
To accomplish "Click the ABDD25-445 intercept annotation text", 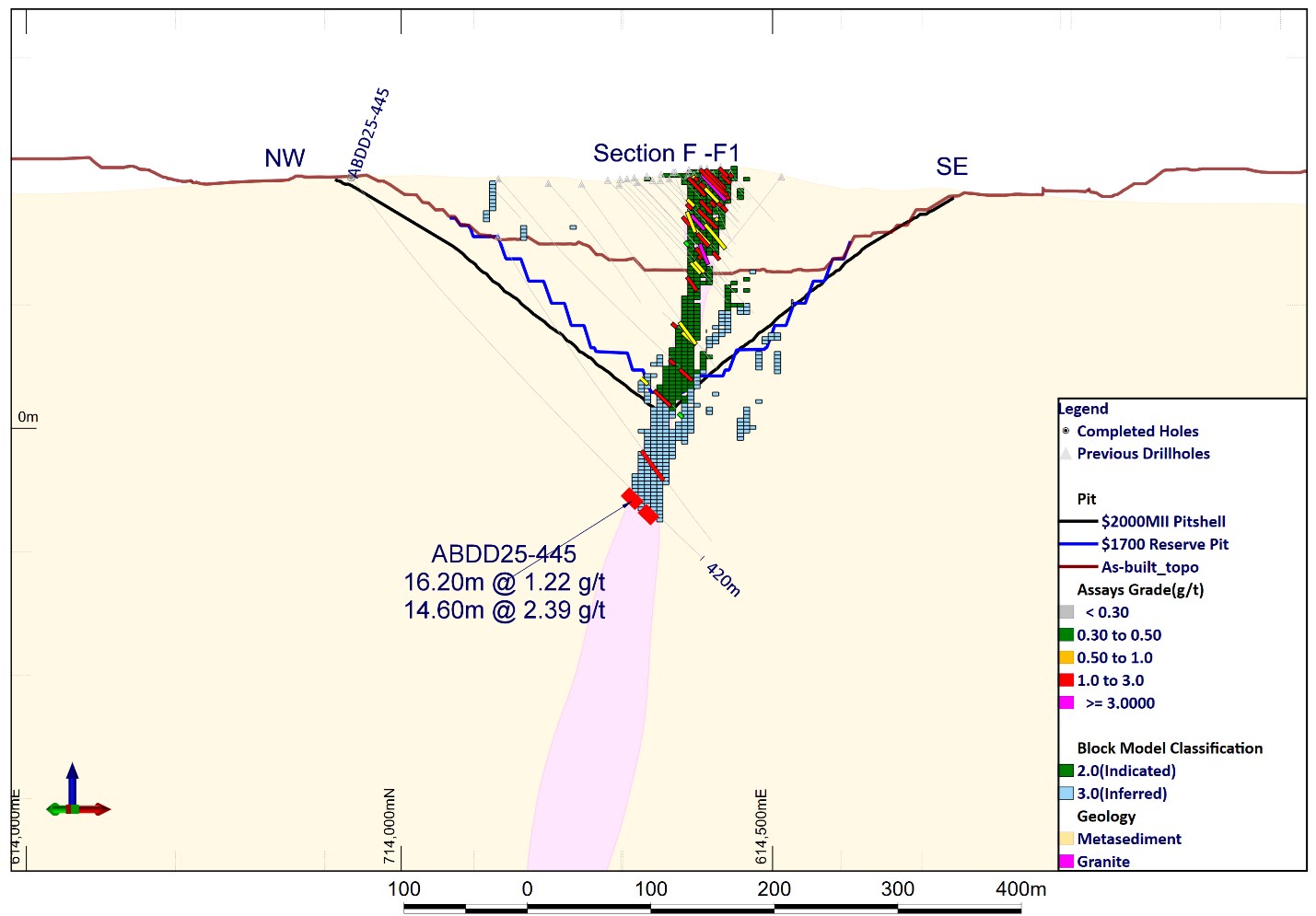I will pos(504,582).
